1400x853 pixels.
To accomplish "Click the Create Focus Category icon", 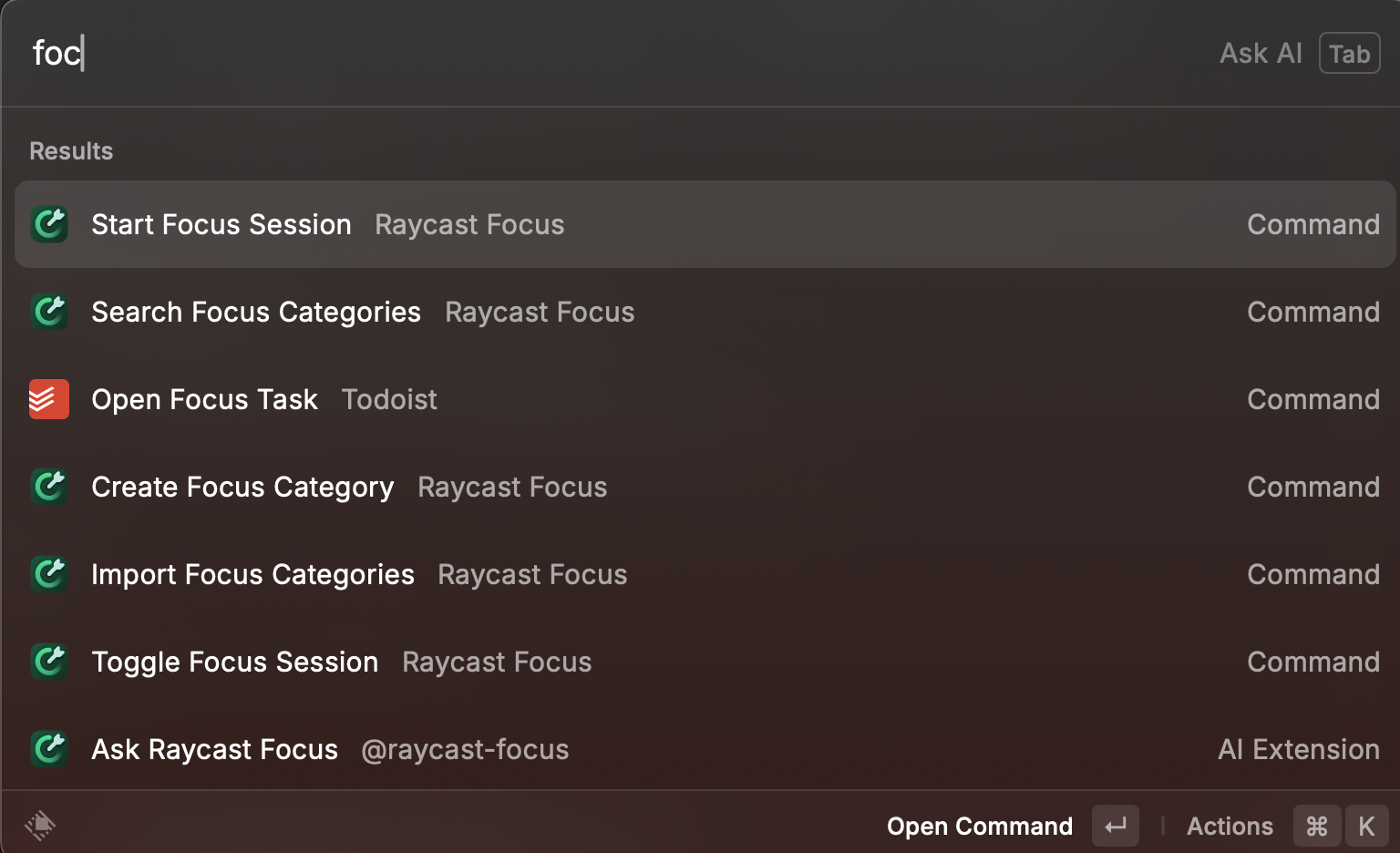I will pos(49,487).
